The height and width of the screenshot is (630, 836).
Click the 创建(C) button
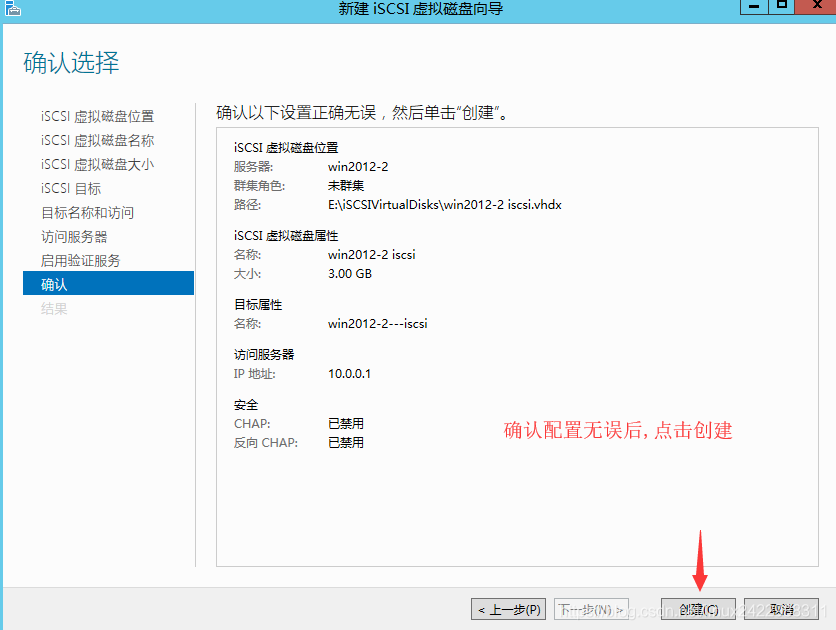(x=698, y=609)
